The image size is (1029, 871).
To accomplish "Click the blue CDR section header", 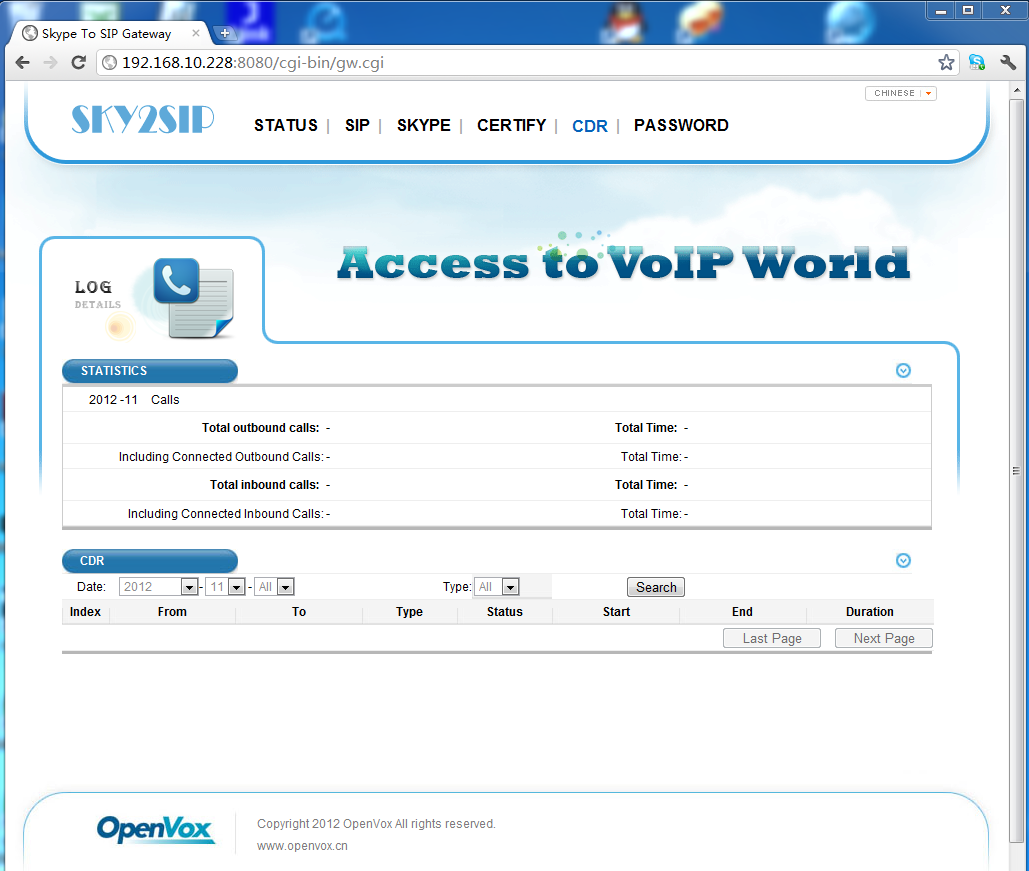I will (150, 561).
